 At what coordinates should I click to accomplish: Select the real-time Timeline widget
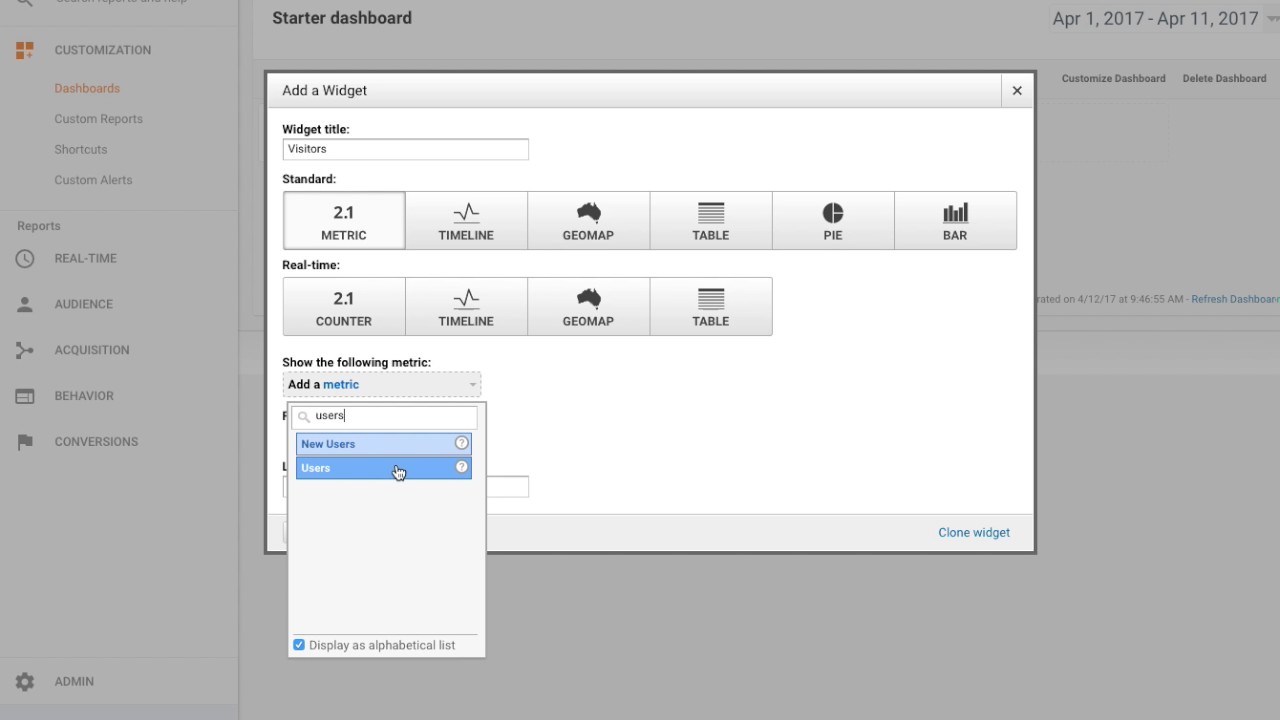[465, 306]
